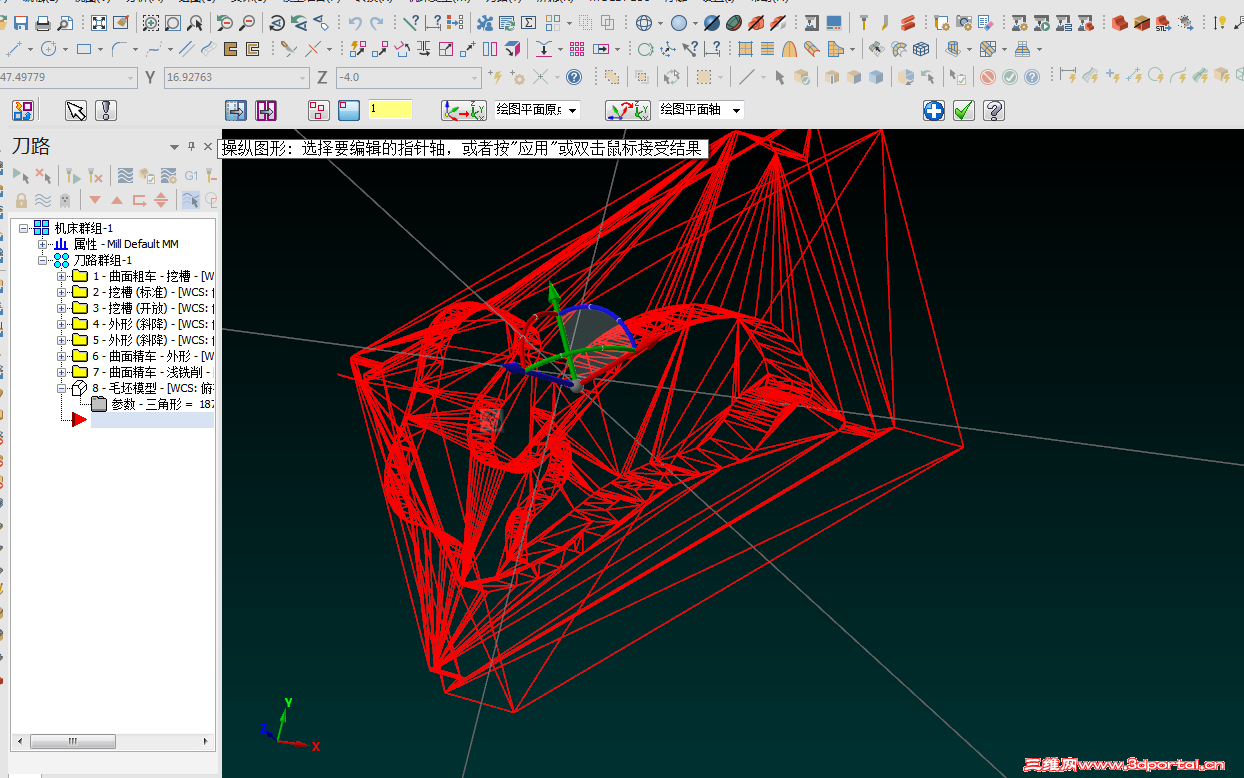The image size is (1244, 778).
Task: Click the ribbon bar Help question button
Action: coord(994,110)
